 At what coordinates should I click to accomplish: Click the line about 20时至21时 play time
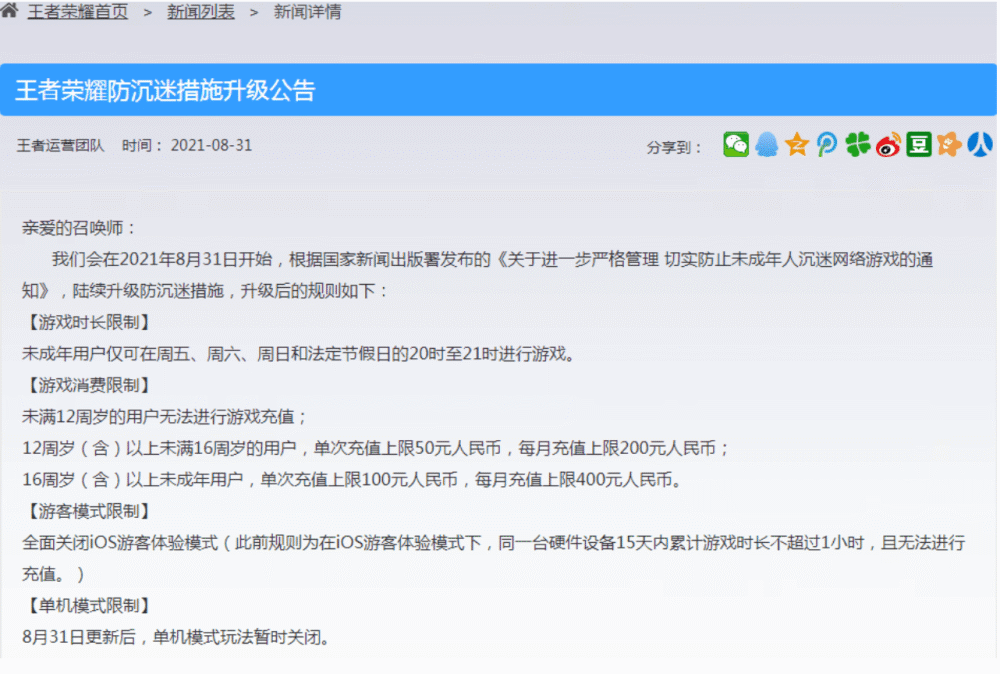[x=299, y=353]
